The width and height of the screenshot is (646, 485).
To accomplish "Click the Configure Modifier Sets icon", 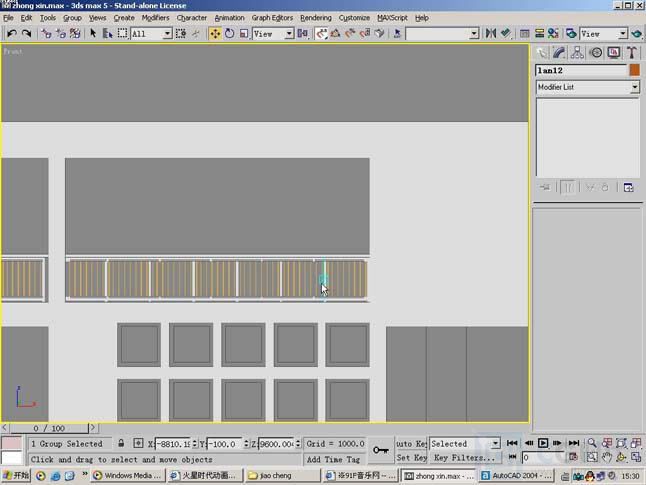I will pos(628,187).
